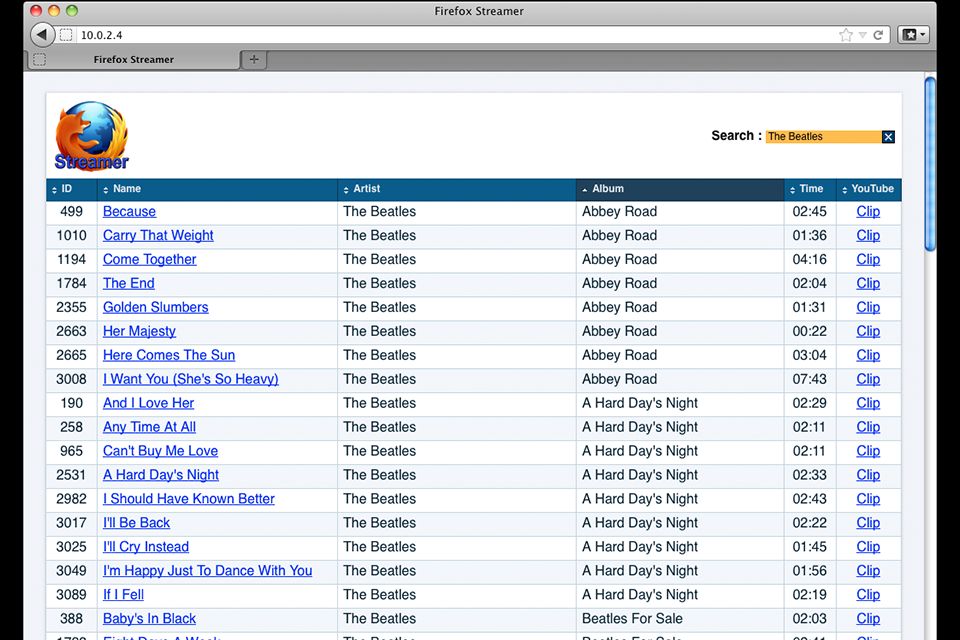
Task: Reload the page with the refresh icon
Action: (x=878, y=35)
